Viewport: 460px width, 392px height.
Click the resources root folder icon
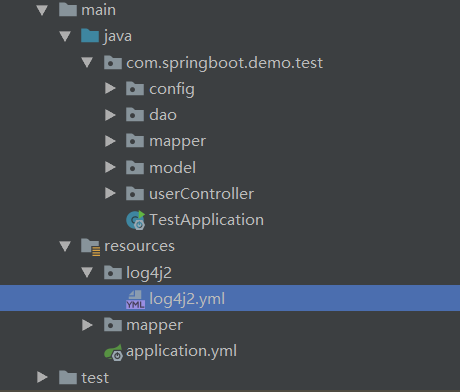pyautogui.click(x=90, y=247)
